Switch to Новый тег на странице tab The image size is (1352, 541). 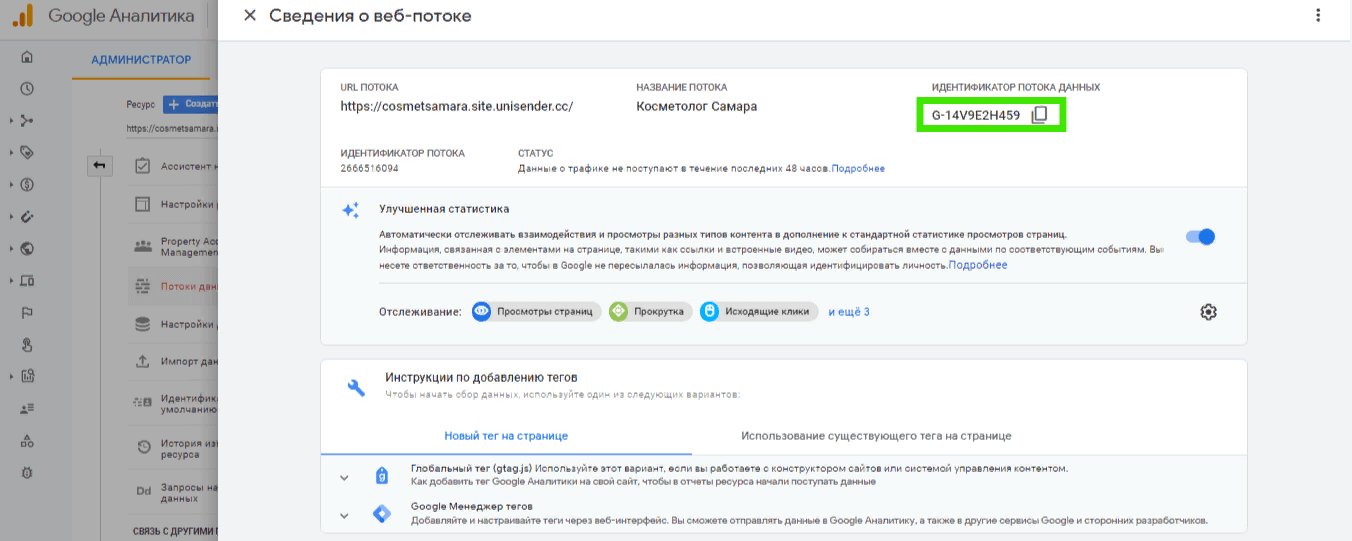(506, 436)
